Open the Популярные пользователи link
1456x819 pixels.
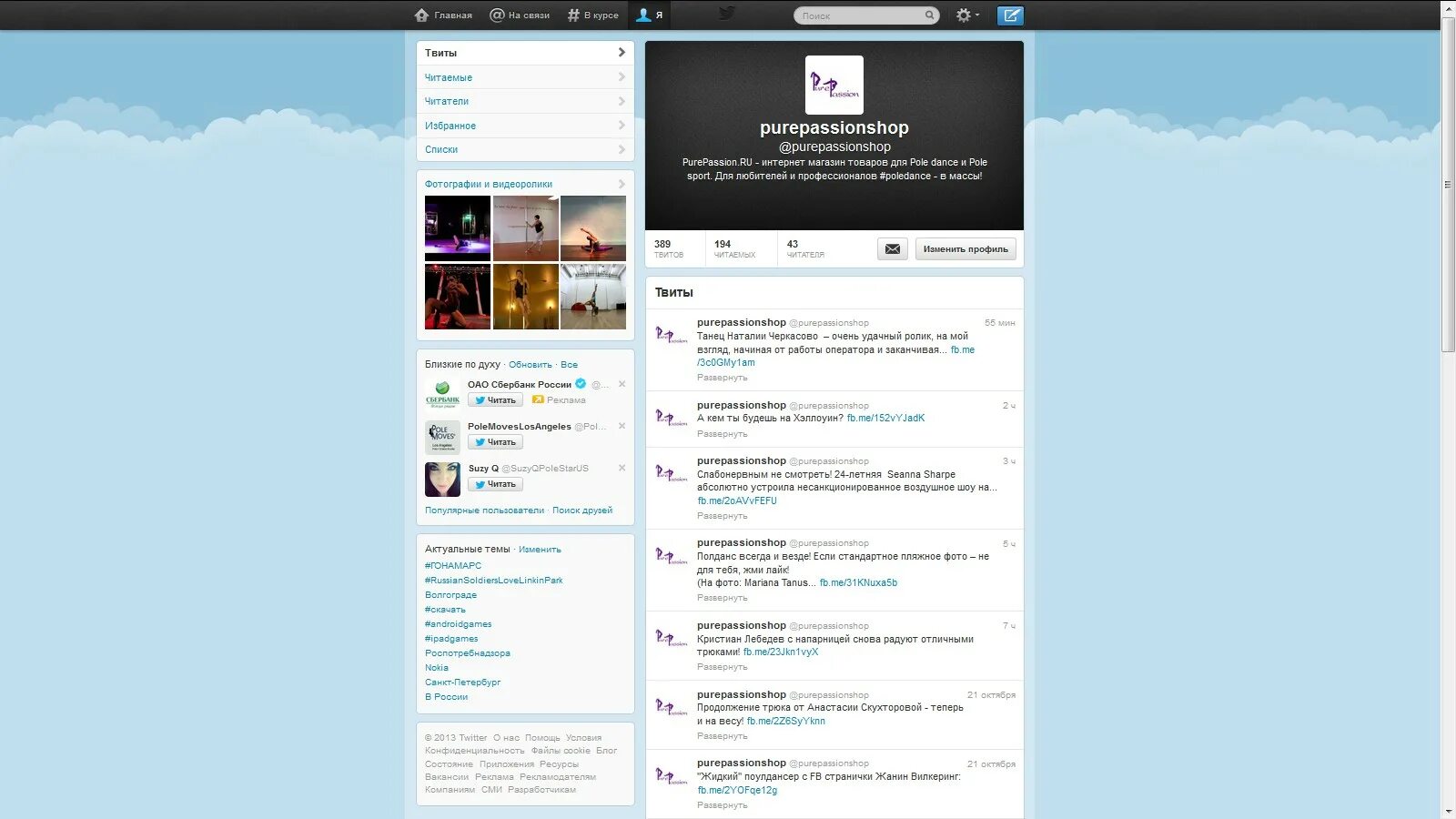pyautogui.click(x=484, y=511)
